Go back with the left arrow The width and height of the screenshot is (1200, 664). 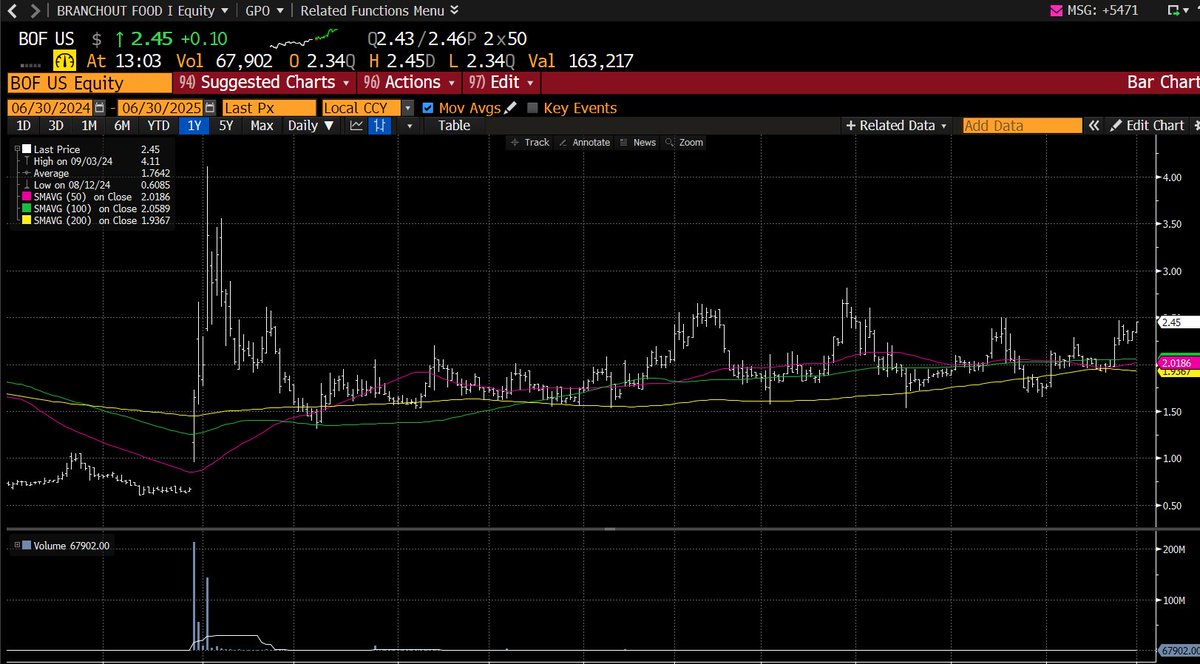point(11,10)
